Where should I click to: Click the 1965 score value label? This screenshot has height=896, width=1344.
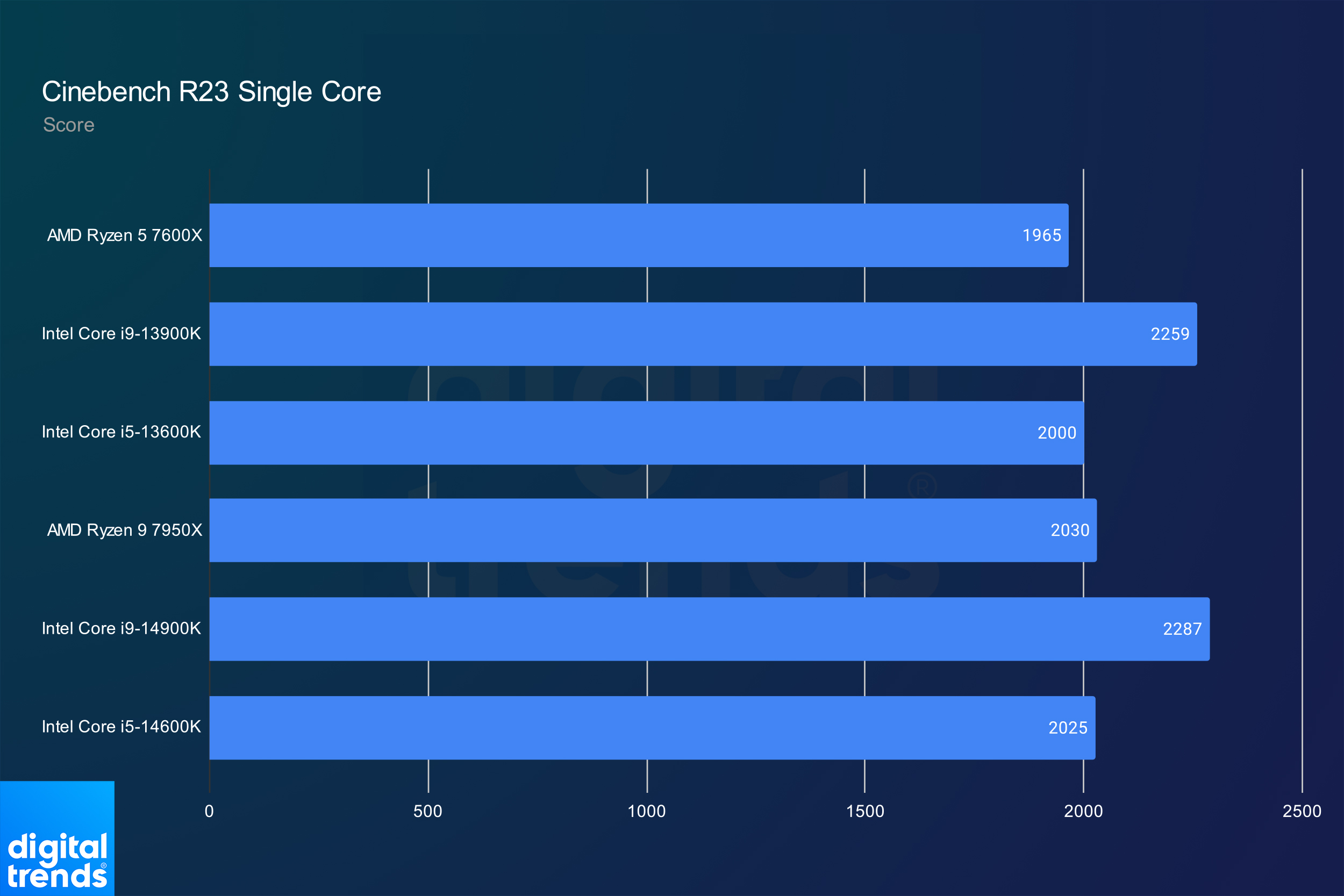1041,235
